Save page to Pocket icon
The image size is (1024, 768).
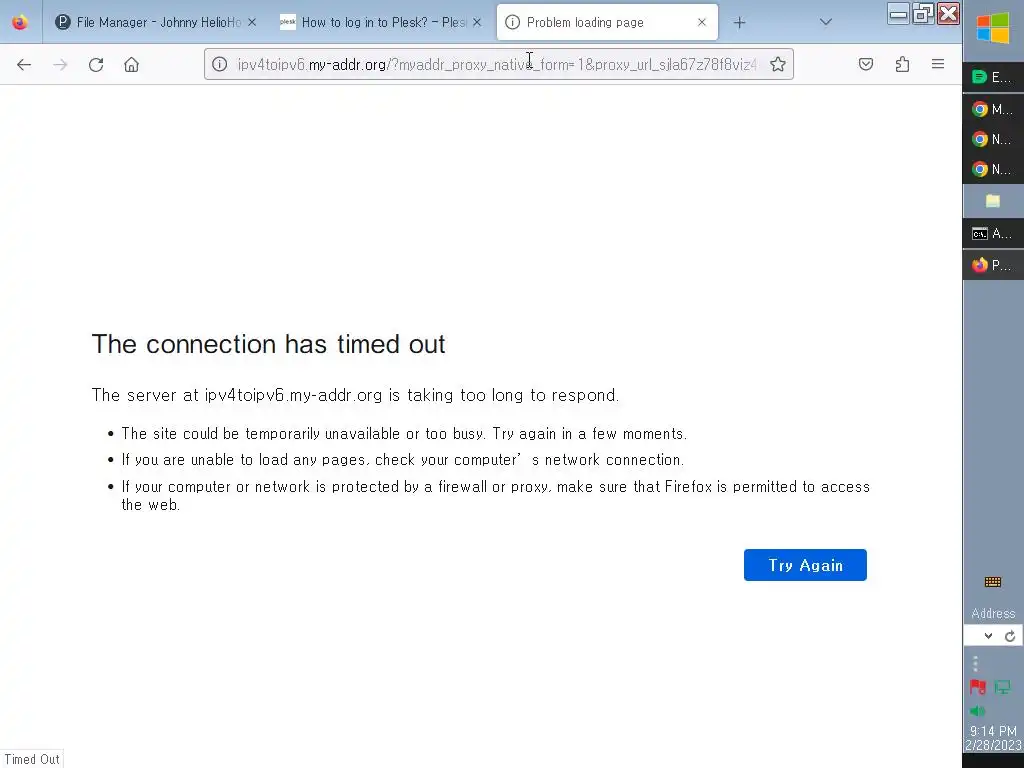(x=866, y=64)
